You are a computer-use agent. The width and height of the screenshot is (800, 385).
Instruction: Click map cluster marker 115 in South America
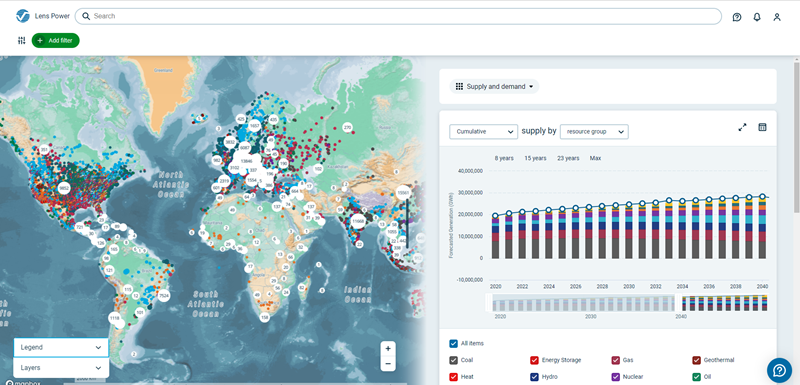128,289
